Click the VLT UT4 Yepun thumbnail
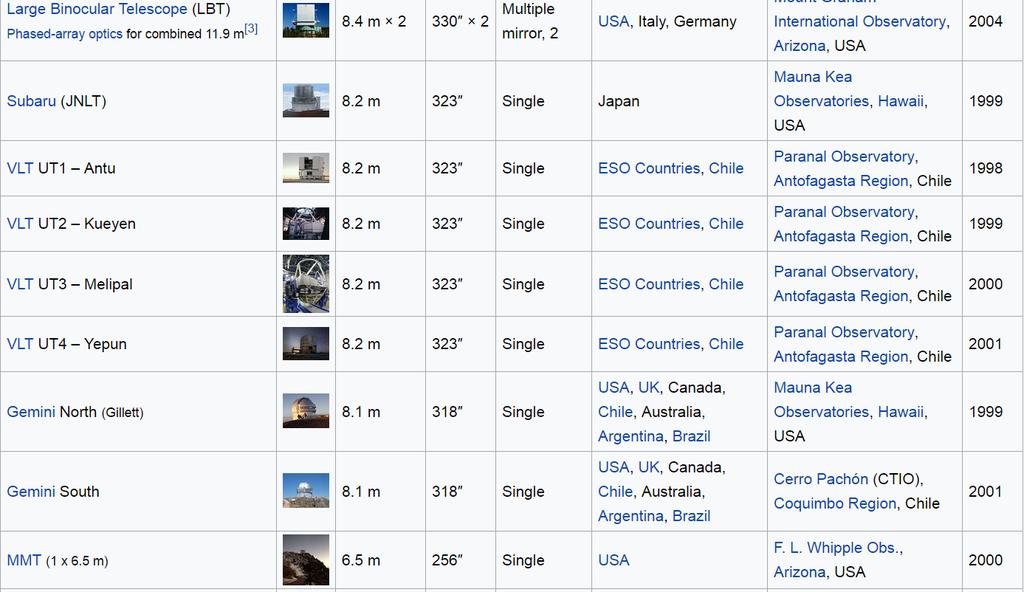1024x592 pixels. click(306, 343)
